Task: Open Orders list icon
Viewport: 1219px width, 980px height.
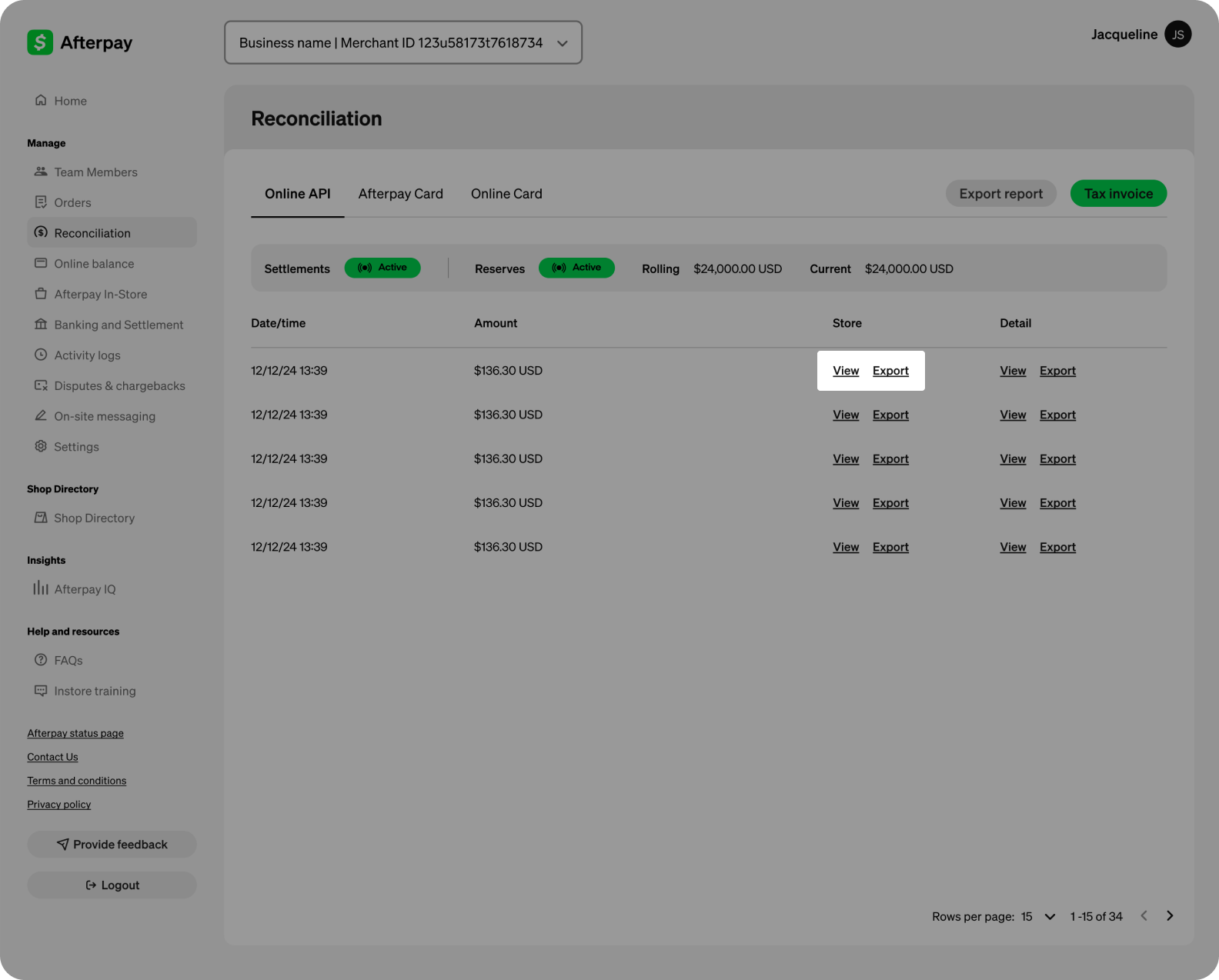Action: [x=41, y=202]
